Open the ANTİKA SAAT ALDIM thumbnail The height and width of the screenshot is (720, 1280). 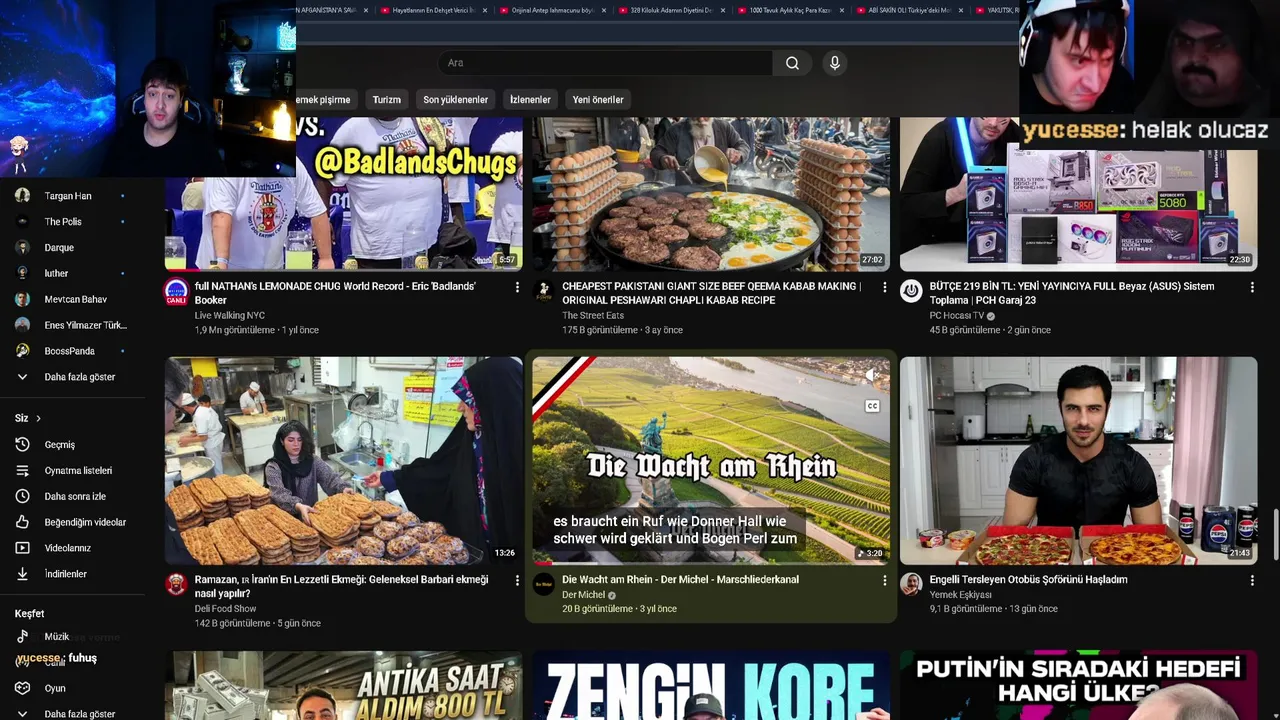pyautogui.click(x=343, y=685)
